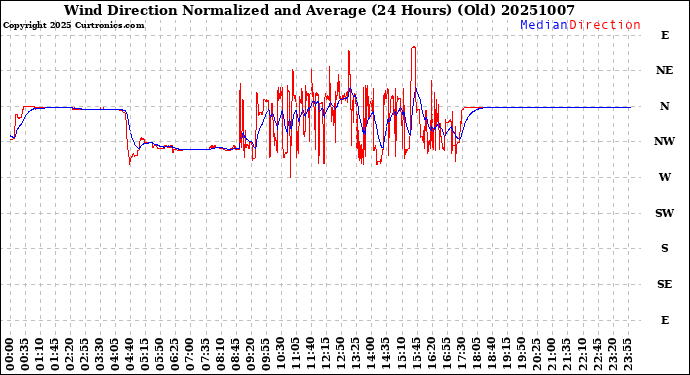Screen dimensions: 690x375
Task: Click the 00:00 time label
Action: [10, 354]
